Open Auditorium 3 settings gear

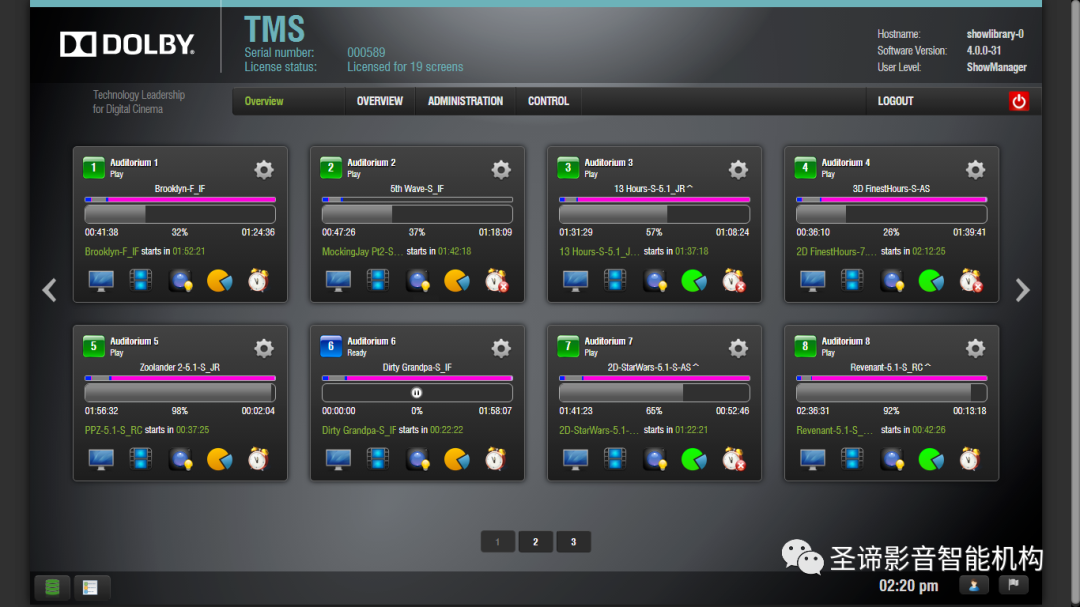pyautogui.click(x=738, y=169)
